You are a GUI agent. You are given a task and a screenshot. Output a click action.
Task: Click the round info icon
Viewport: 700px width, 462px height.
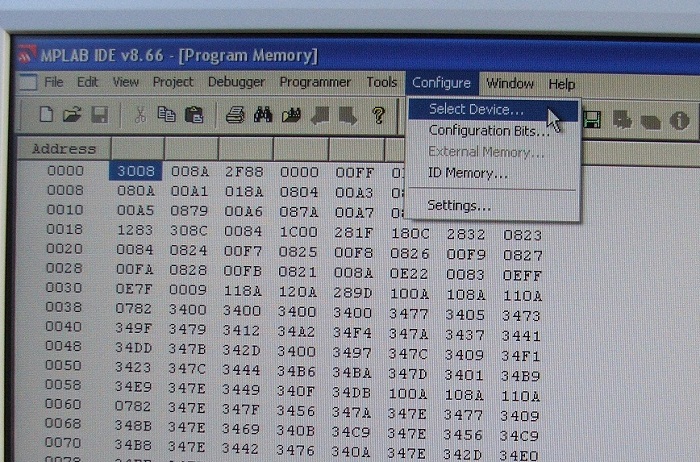pos(679,121)
